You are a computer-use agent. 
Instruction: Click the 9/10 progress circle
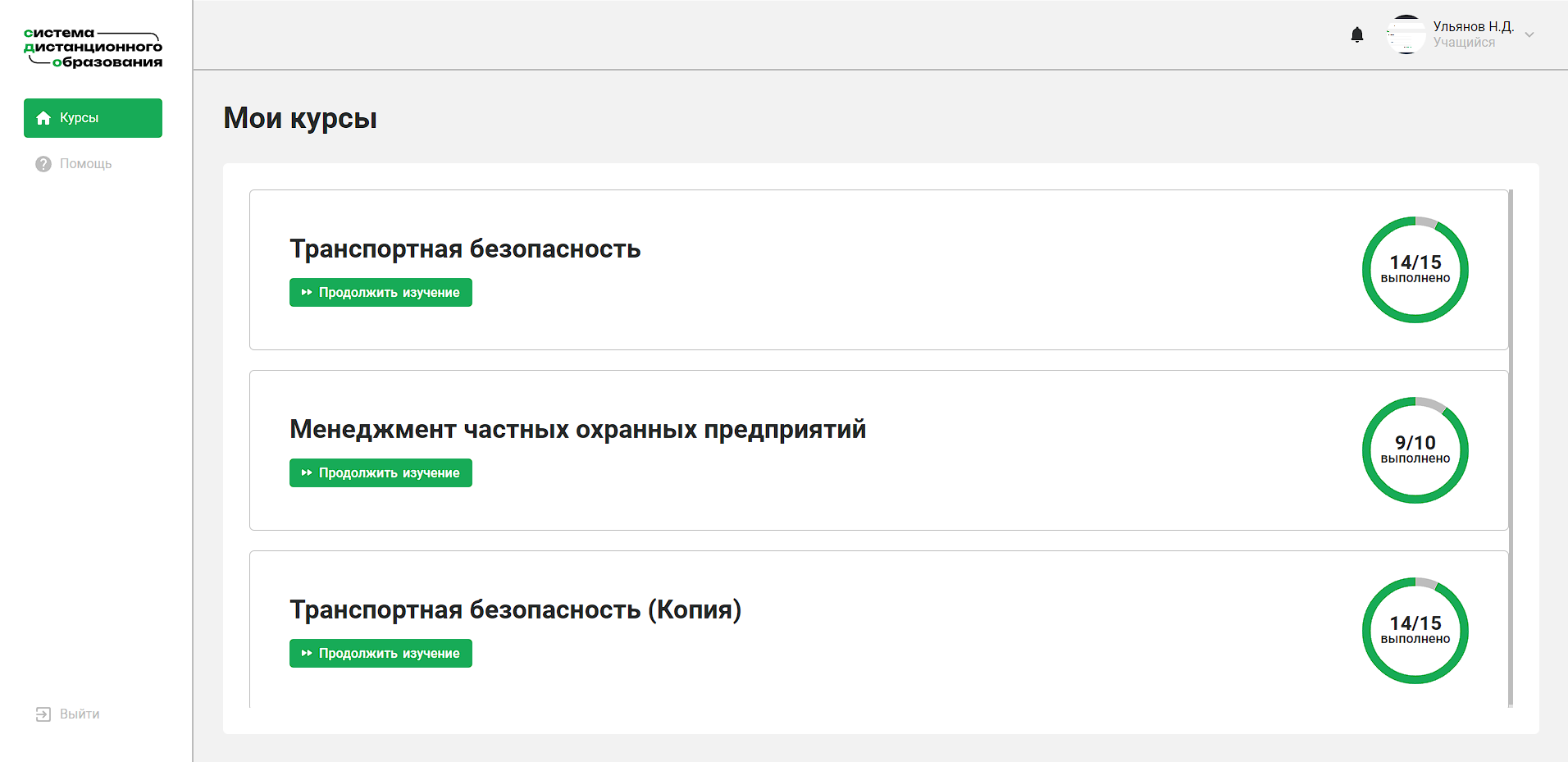(1415, 450)
